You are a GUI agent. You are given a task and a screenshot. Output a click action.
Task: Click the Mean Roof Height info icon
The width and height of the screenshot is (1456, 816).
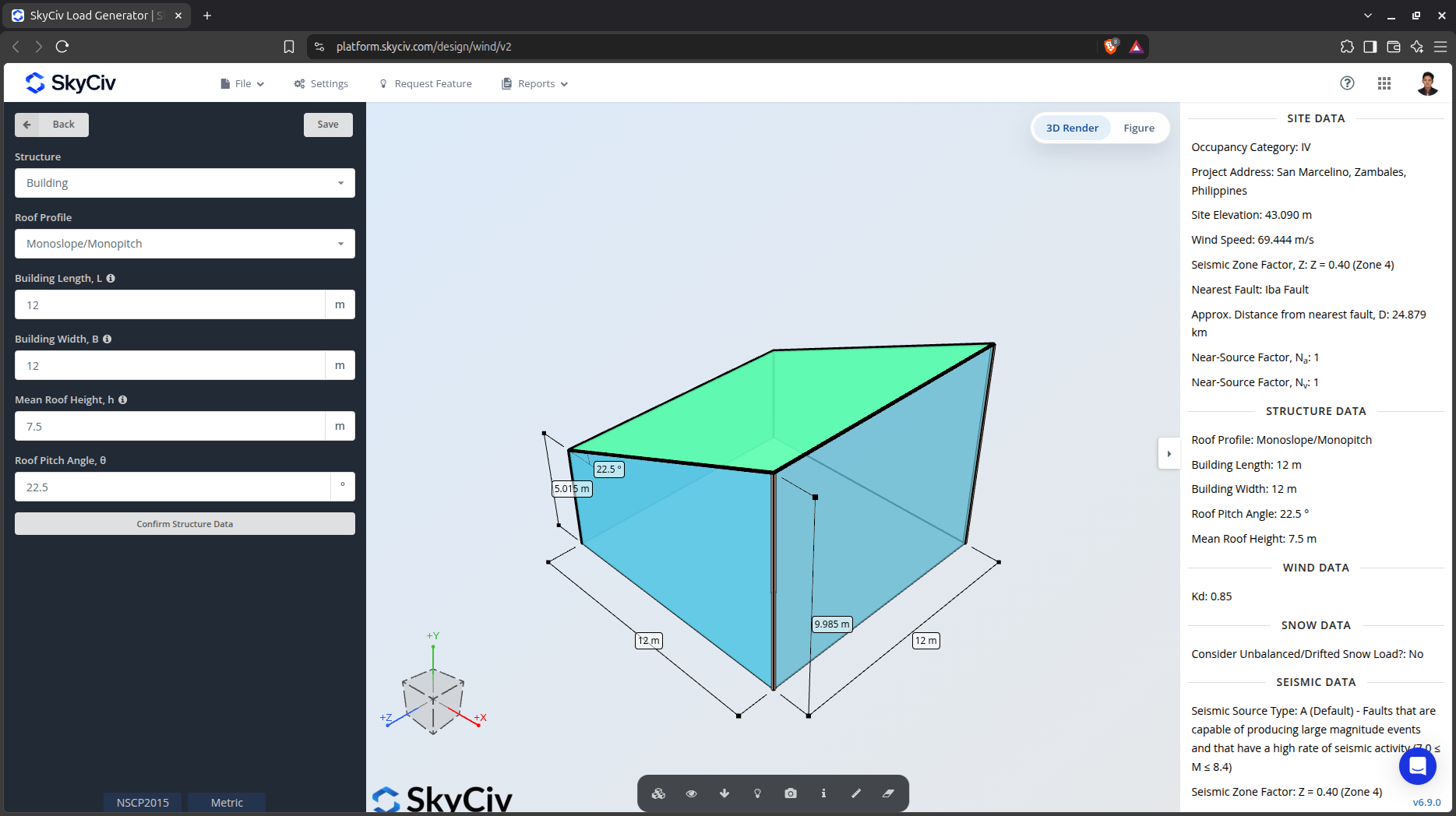(123, 399)
